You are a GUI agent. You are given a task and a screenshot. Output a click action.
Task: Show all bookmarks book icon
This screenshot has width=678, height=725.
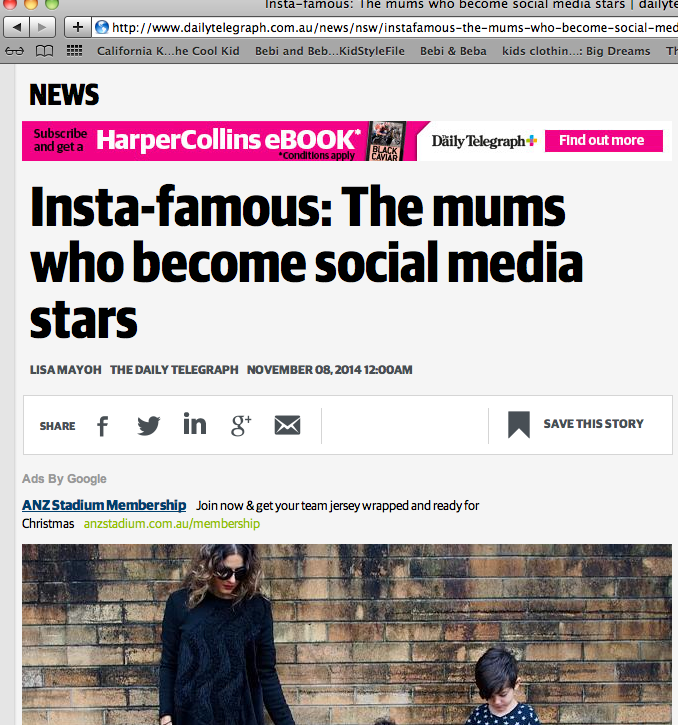point(44,50)
